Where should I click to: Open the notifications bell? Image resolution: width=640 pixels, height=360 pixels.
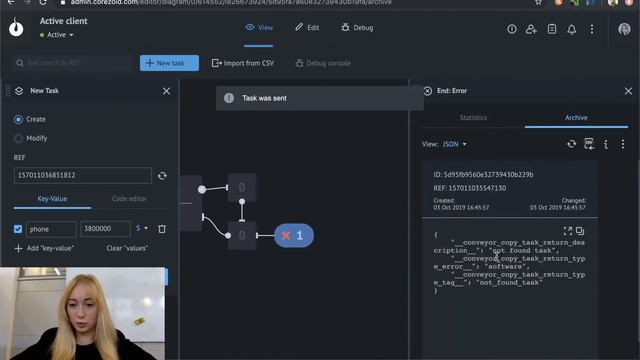(571, 29)
